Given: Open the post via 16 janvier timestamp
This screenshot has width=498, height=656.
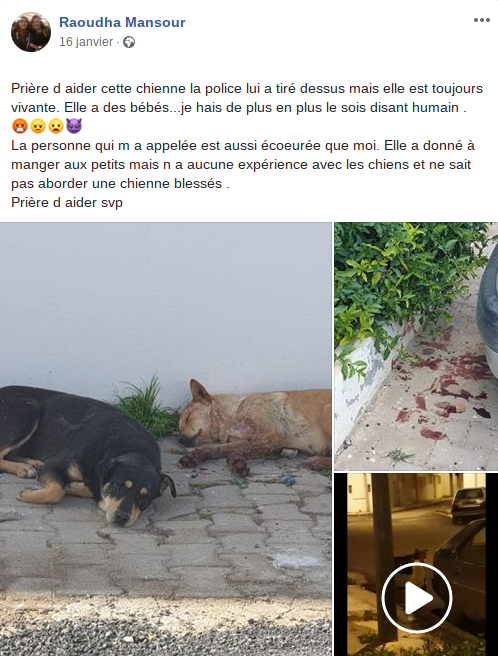Looking at the screenshot, I should (86, 42).
